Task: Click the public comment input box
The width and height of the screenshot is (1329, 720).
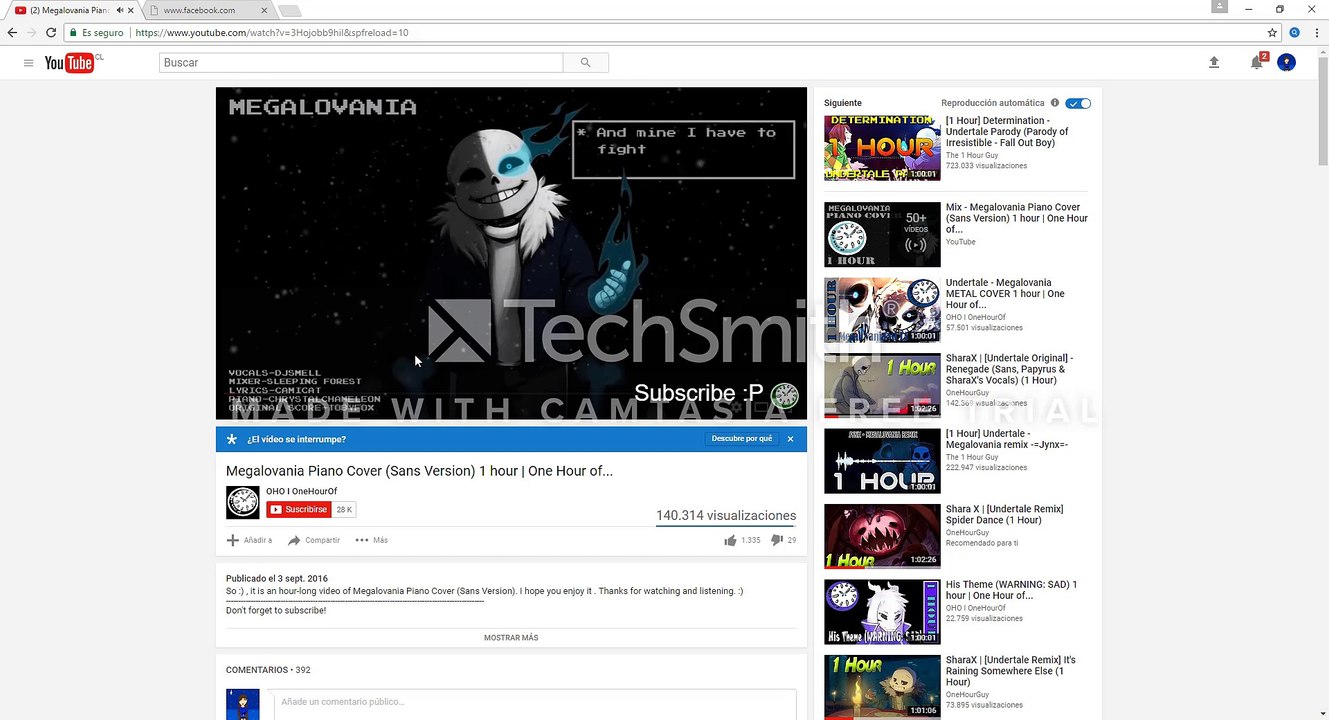Action: point(535,702)
